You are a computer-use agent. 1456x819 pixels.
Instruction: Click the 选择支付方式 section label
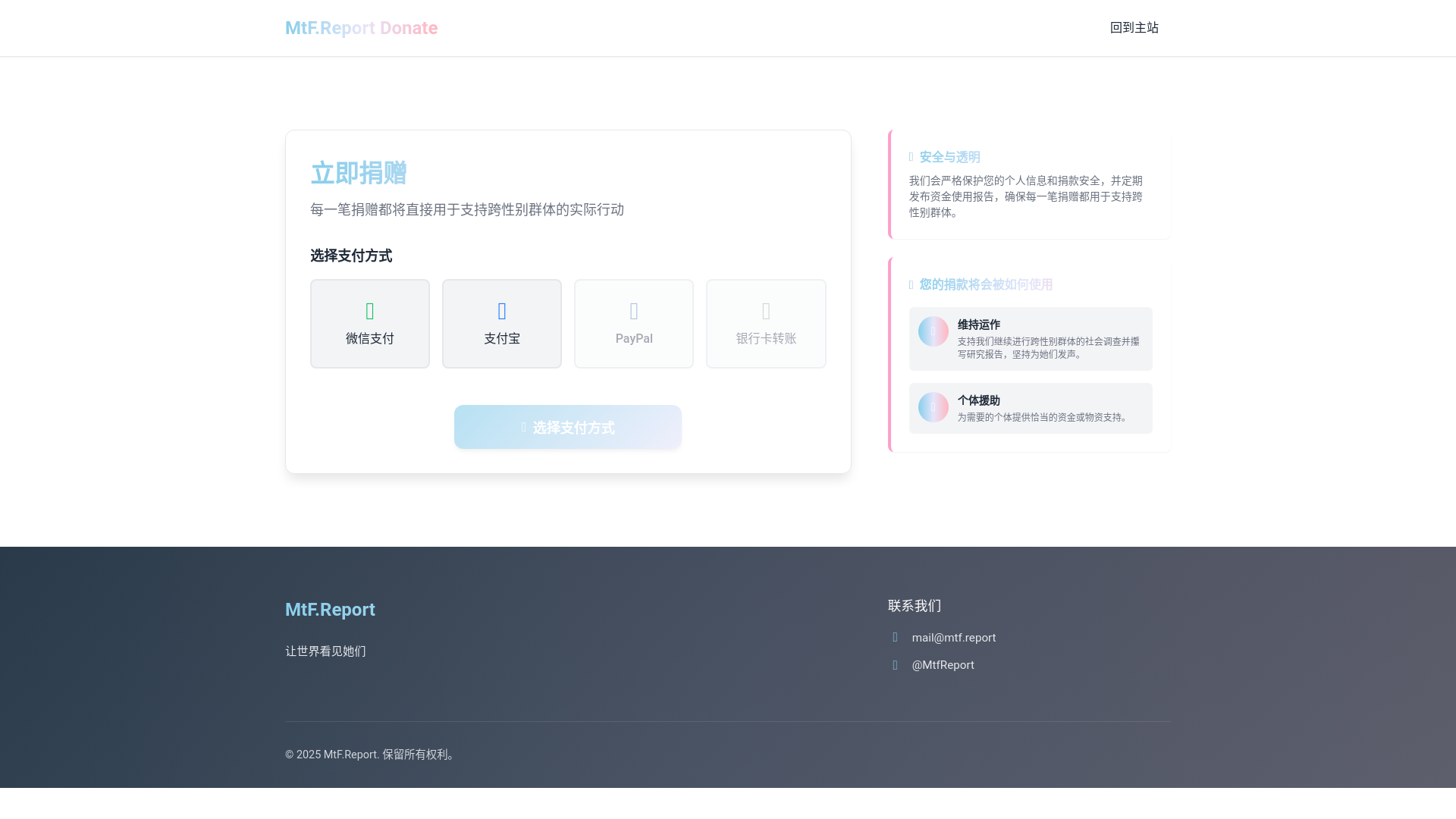(x=351, y=256)
